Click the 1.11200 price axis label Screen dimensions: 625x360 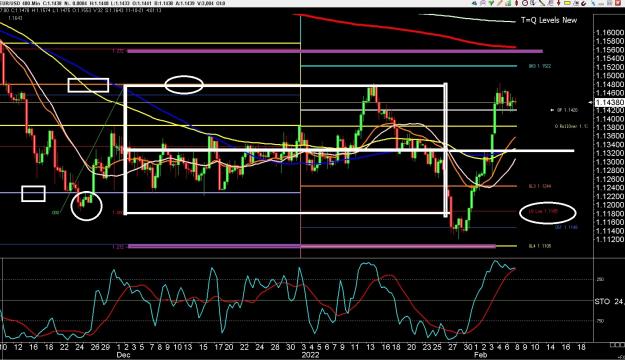[x=609, y=240]
